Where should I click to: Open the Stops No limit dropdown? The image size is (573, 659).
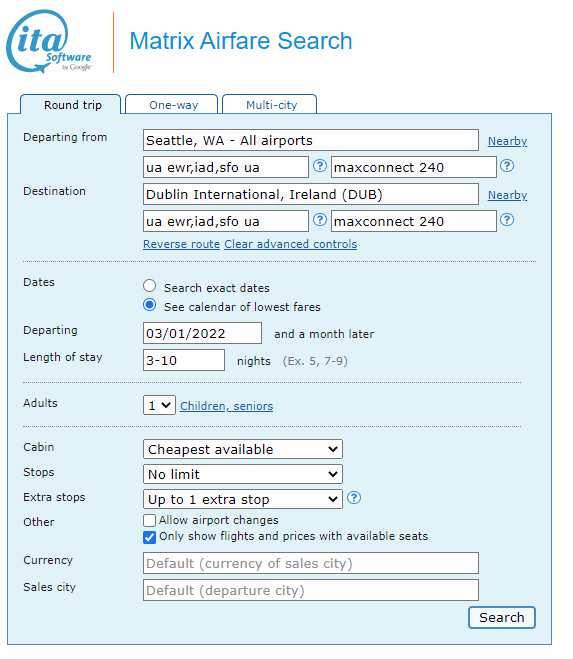[x=243, y=474]
